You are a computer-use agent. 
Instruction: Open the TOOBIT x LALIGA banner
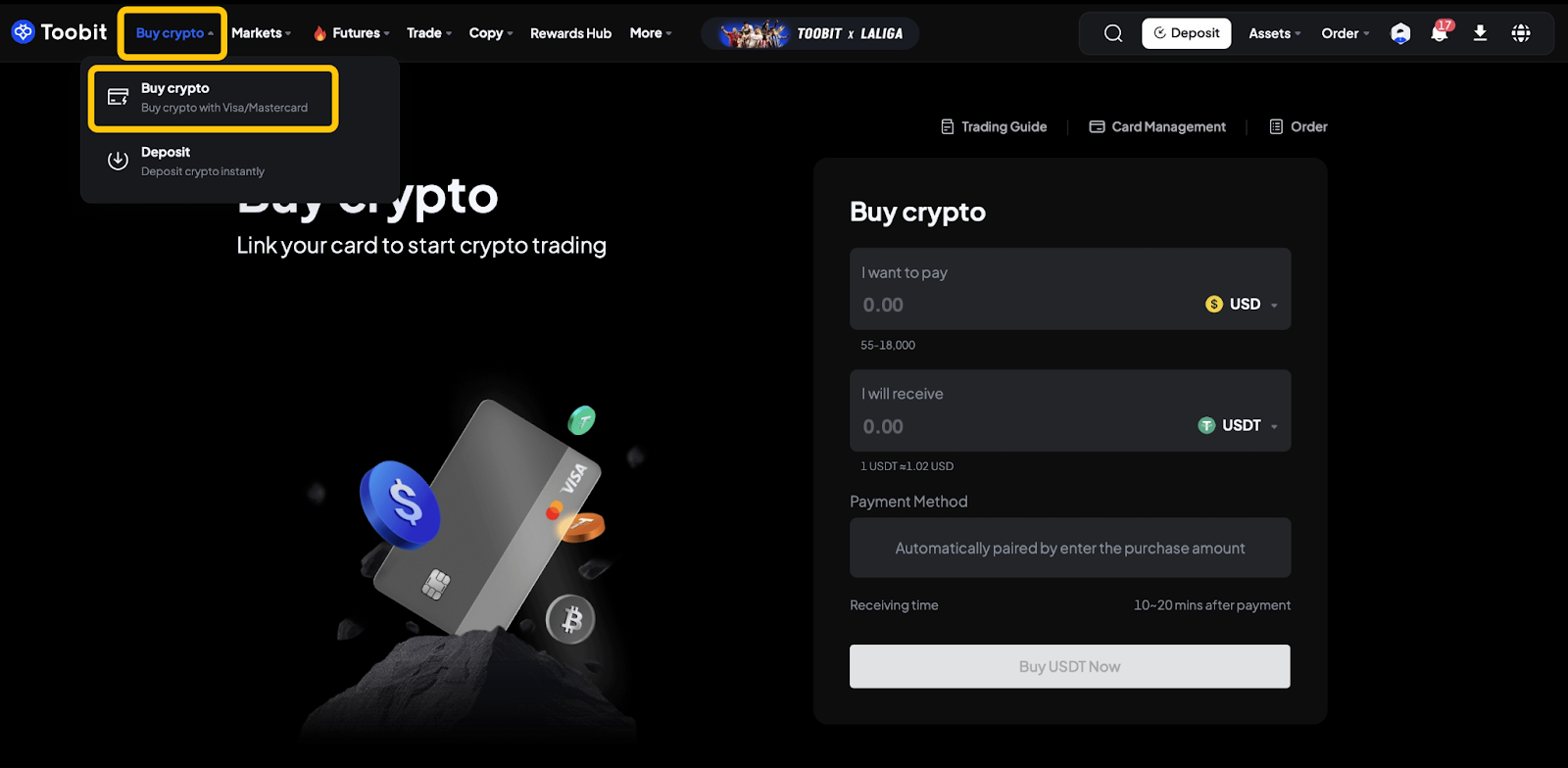810,33
